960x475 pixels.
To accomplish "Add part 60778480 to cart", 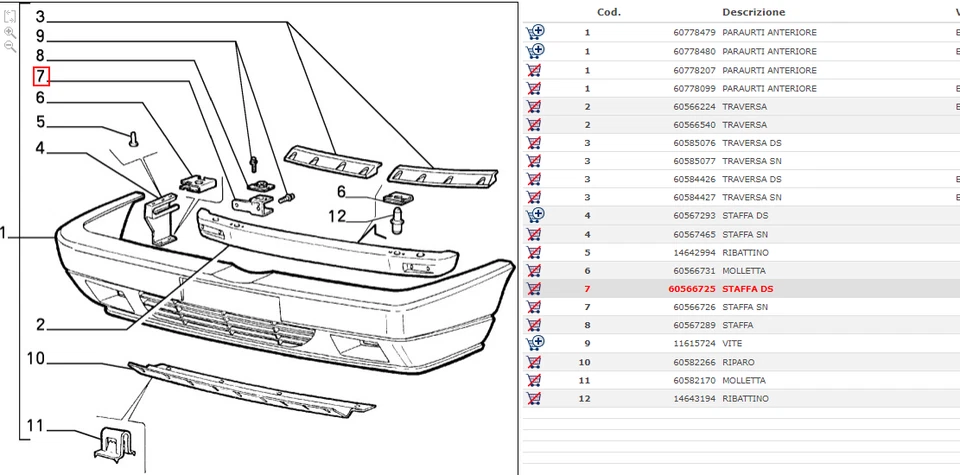I will (535, 51).
